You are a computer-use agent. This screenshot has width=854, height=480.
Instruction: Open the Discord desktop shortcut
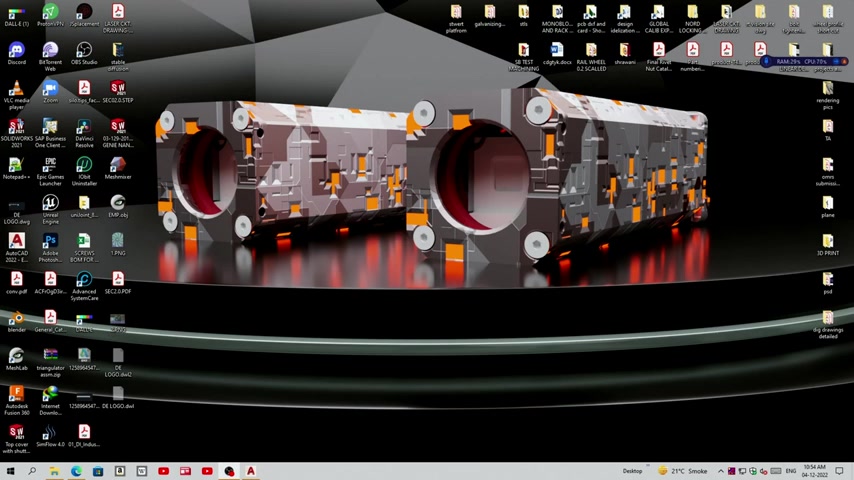point(16,51)
